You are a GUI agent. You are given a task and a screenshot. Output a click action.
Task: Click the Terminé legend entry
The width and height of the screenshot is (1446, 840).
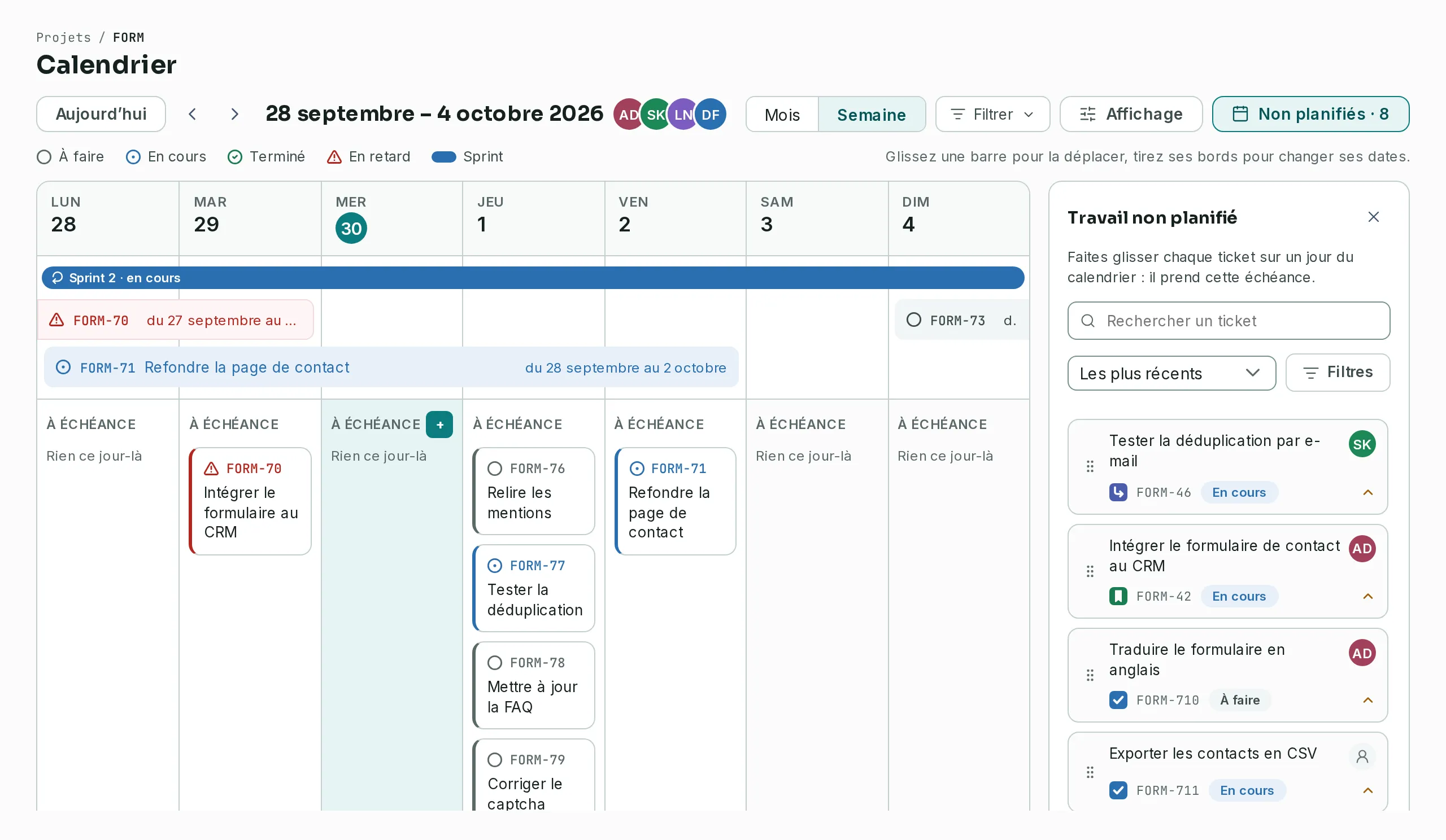[266, 156]
